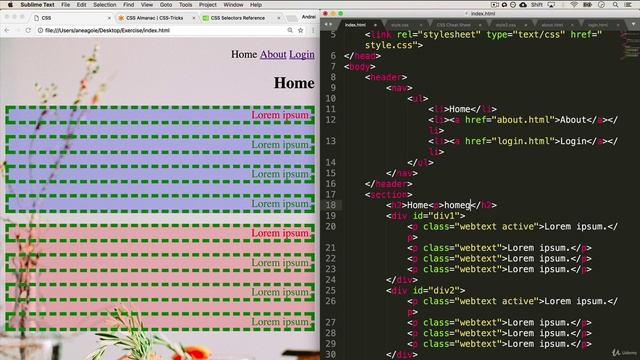Open a new browser tab
This screenshot has height=360, width=640.
coord(291,18)
